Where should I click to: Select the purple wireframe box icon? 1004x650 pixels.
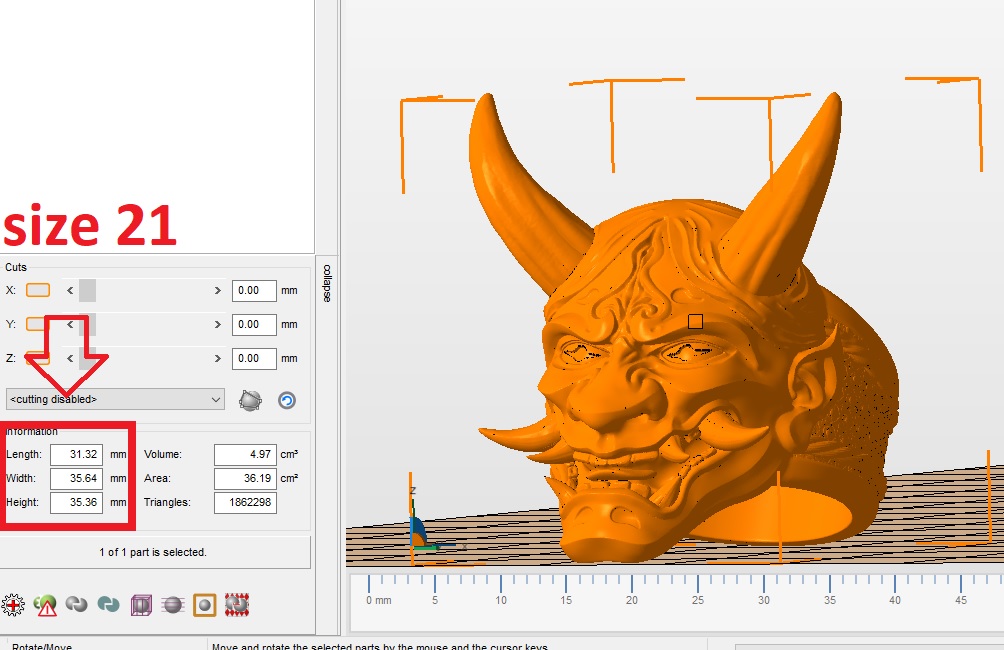(x=141, y=605)
